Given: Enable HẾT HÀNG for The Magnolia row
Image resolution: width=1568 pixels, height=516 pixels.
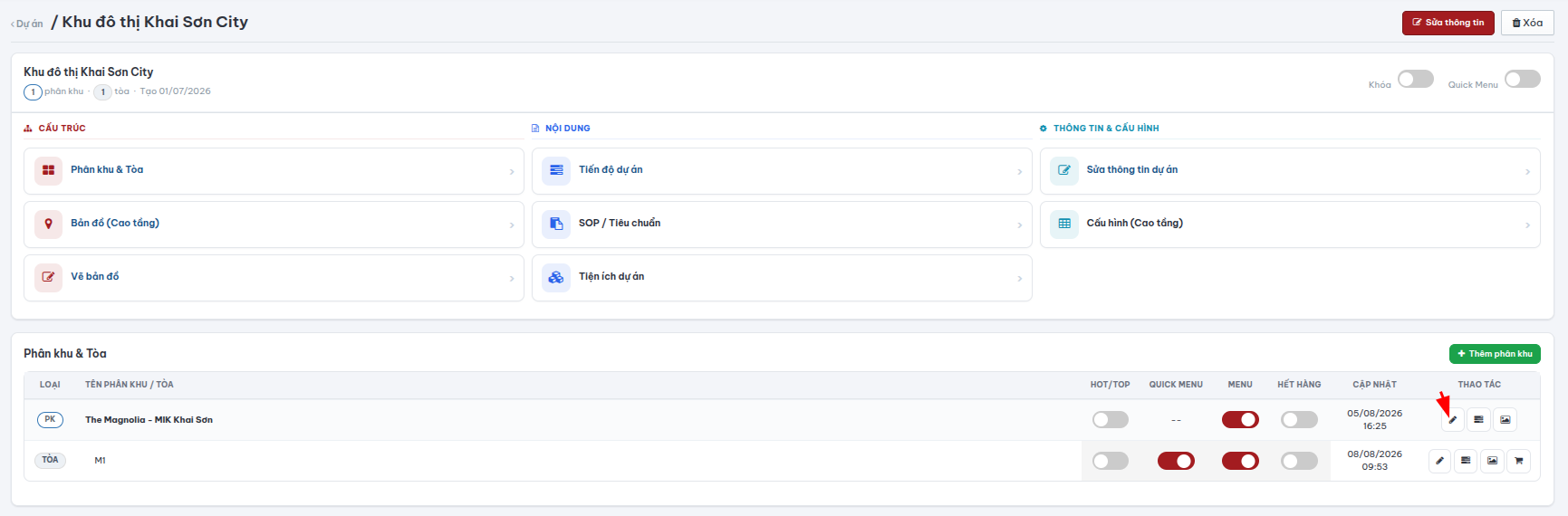Looking at the screenshot, I should pyautogui.click(x=1299, y=420).
